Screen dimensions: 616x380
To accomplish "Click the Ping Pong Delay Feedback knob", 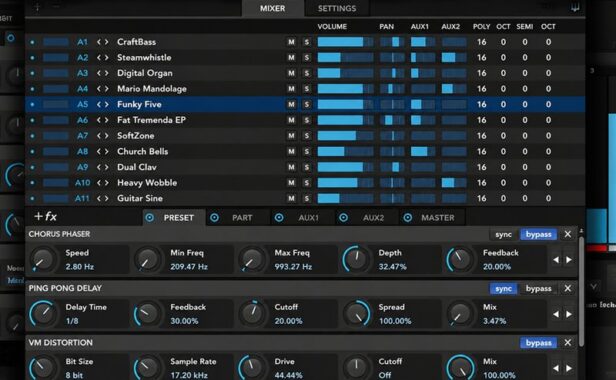I will click(148, 314).
